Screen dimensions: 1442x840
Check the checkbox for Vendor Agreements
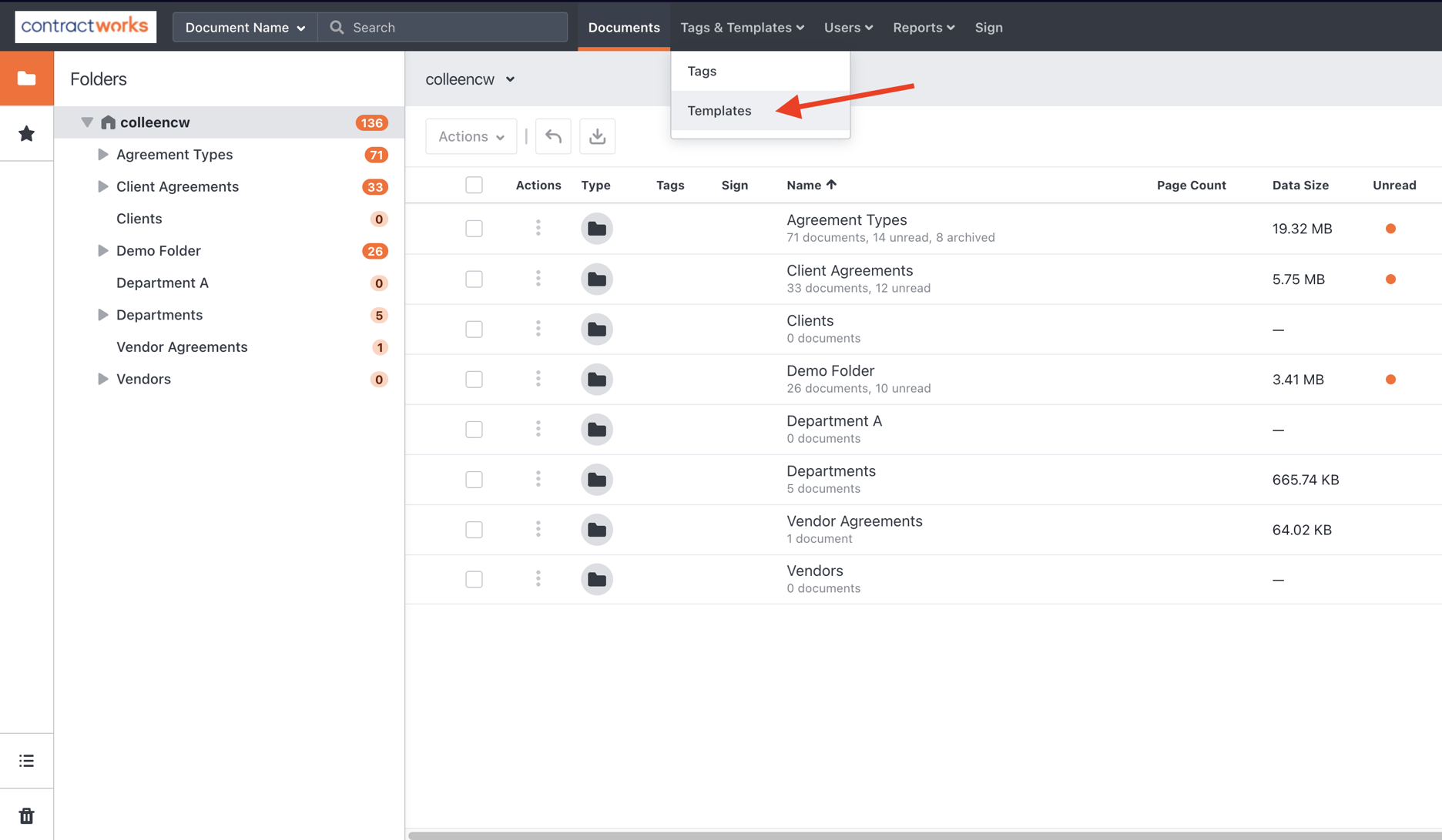(x=474, y=529)
